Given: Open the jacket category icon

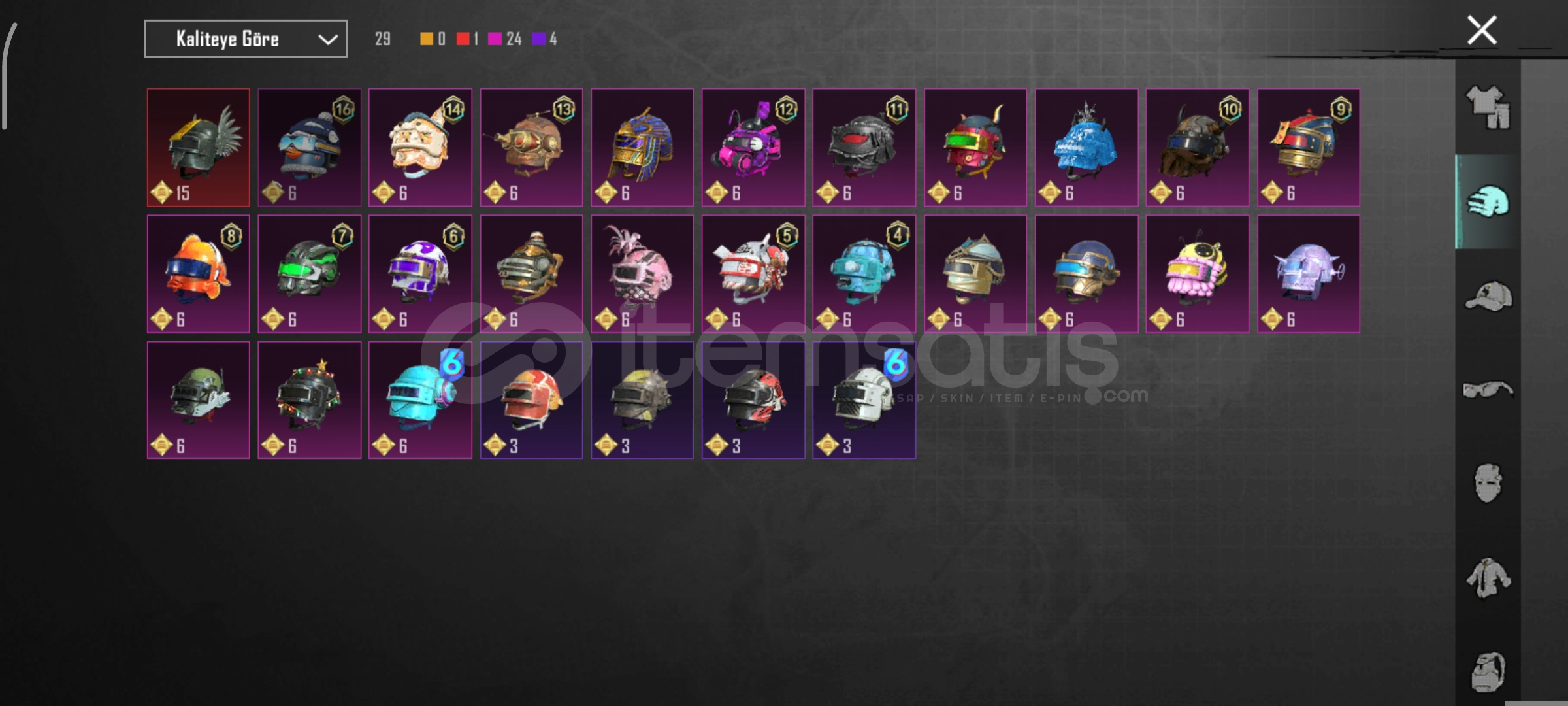Looking at the screenshot, I should tap(1488, 577).
